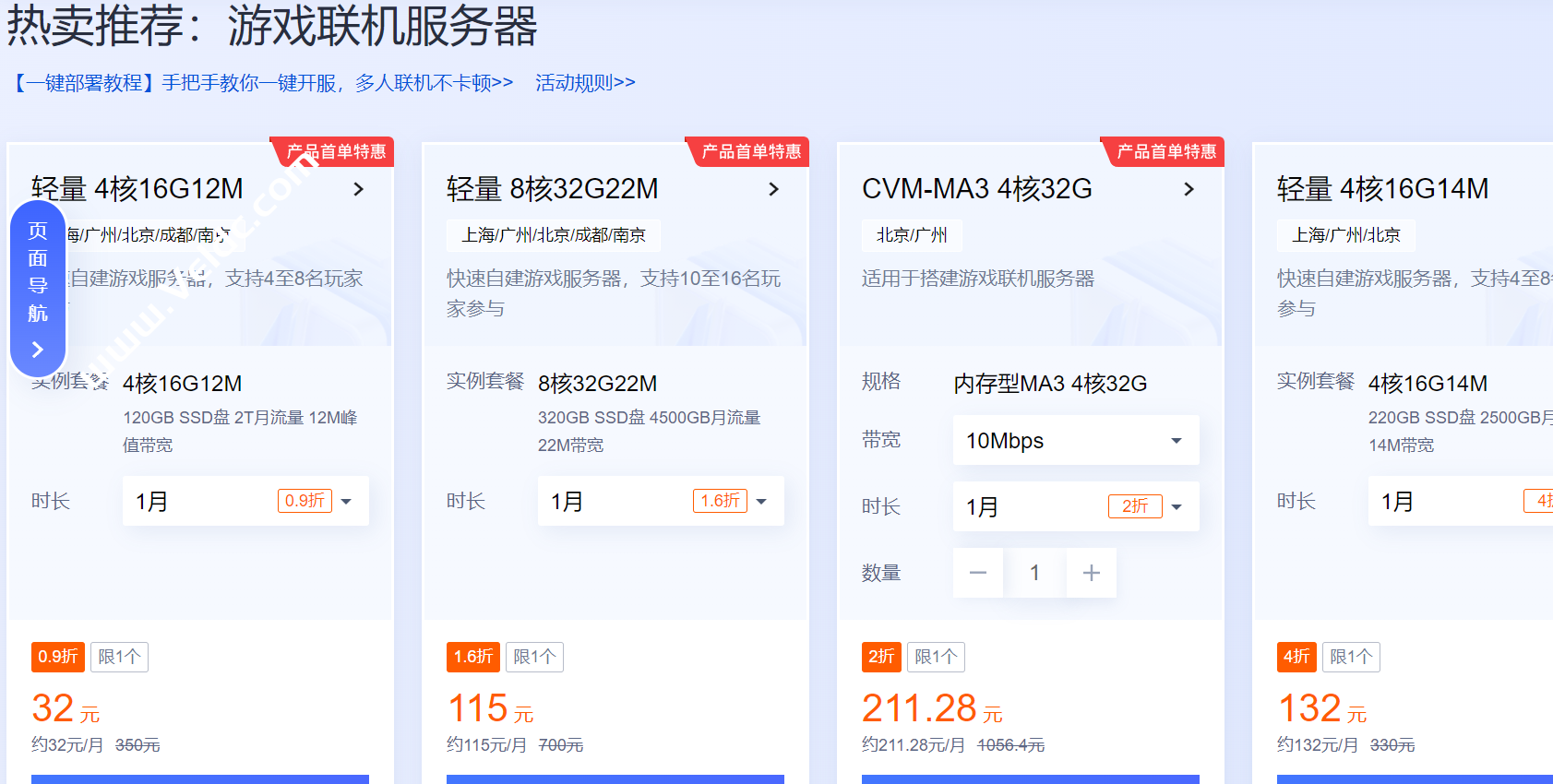Click the 限1个 tag beside 2折
This screenshot has height=784, width=1553.
pyautogui.click(x=936, y=657)
